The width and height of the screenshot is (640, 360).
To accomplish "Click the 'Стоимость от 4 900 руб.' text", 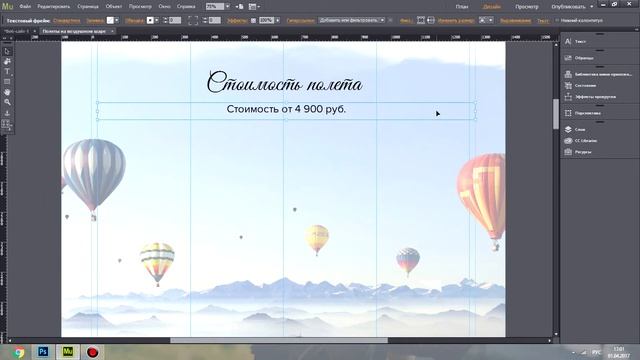I will [x=286, y=109].
